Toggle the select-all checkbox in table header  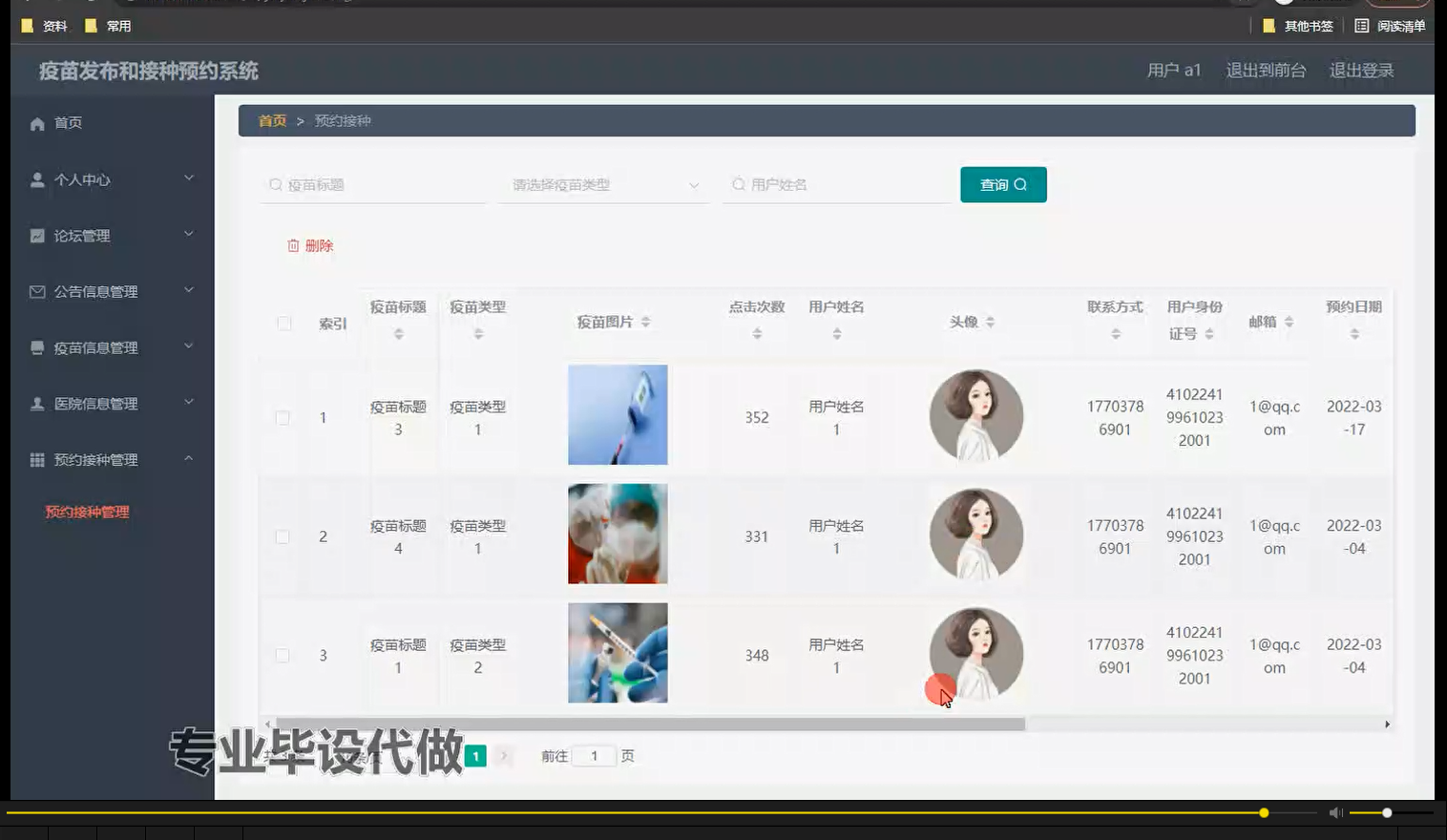[283, 323]
